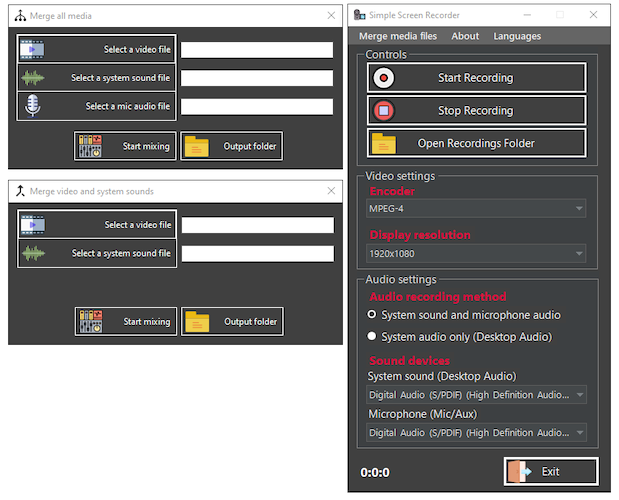
Task: Expand the System sound (Desktop Audio) device dropdown
Action: pyautogui.click(x=476, y=395)
